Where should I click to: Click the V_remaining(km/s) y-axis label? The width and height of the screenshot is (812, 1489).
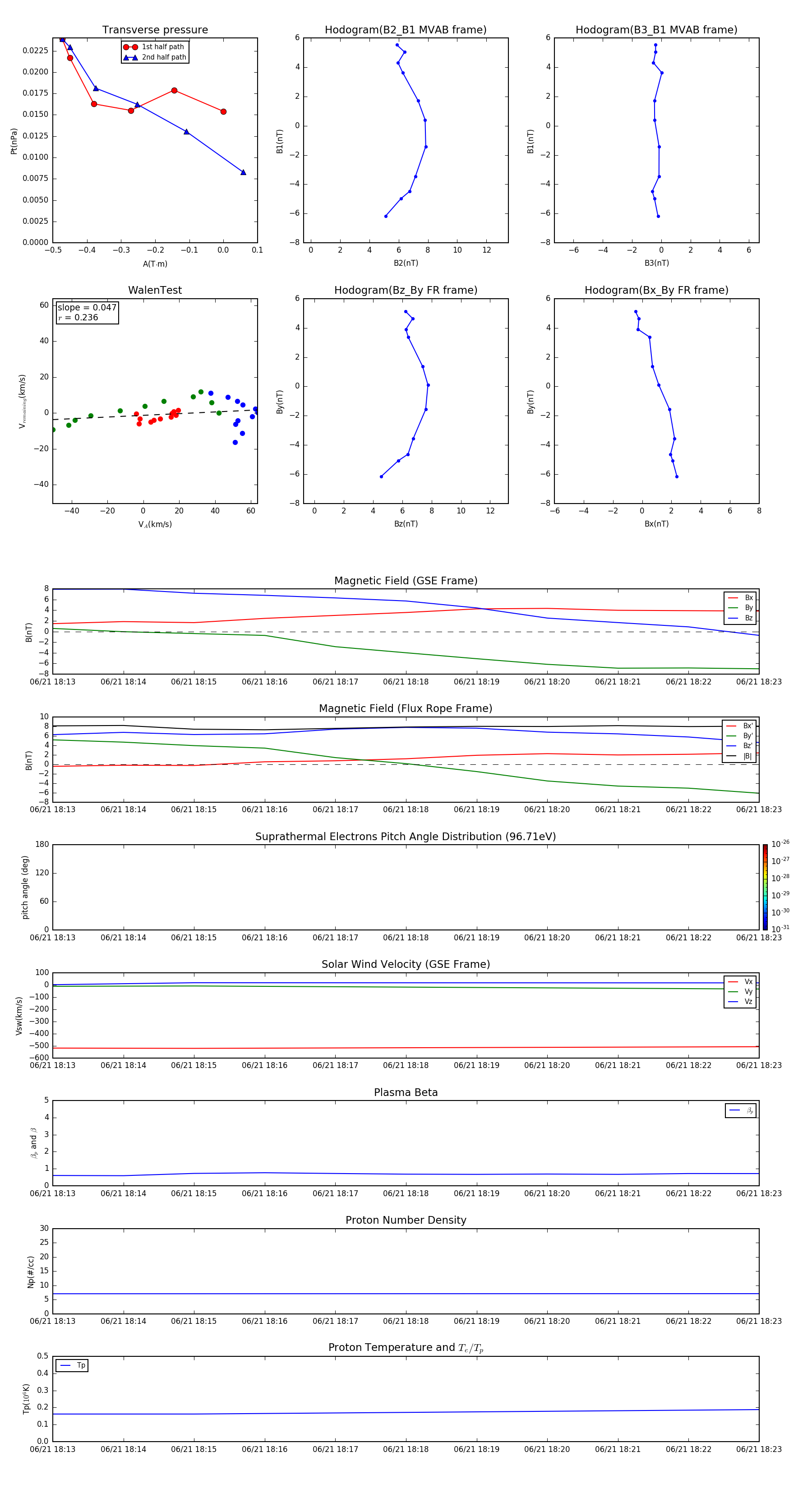click(23, 401)
